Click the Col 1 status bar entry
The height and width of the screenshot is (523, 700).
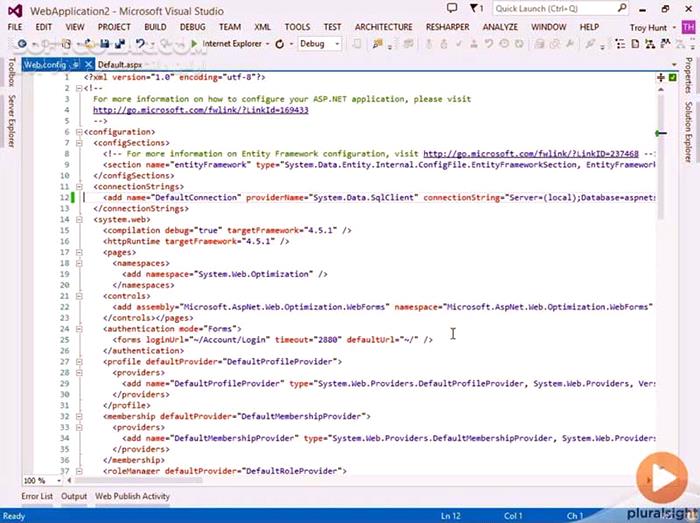[x=513, y=516]
